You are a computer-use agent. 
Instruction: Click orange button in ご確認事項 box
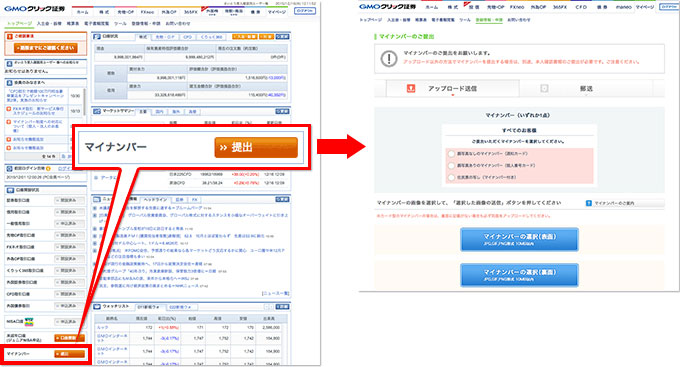pyautogui.click(x=46, y=48)
